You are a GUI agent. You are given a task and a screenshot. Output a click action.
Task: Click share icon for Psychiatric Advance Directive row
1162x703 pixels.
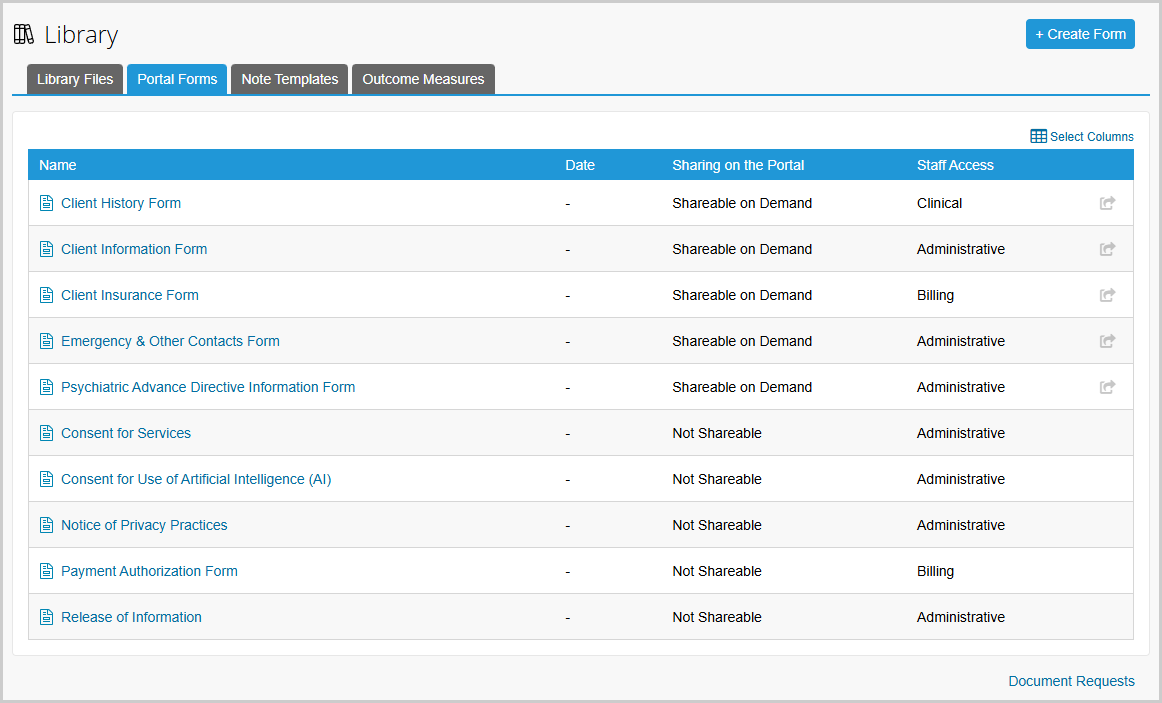(x=1107, y=387)
